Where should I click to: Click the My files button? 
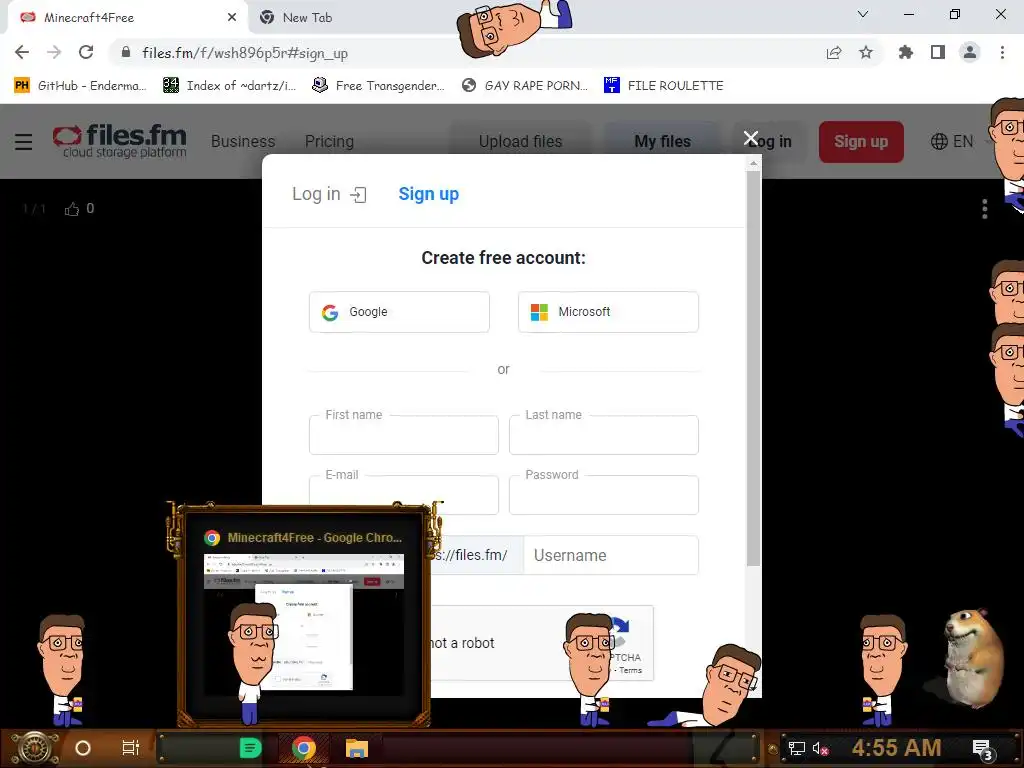coord(662,142)
